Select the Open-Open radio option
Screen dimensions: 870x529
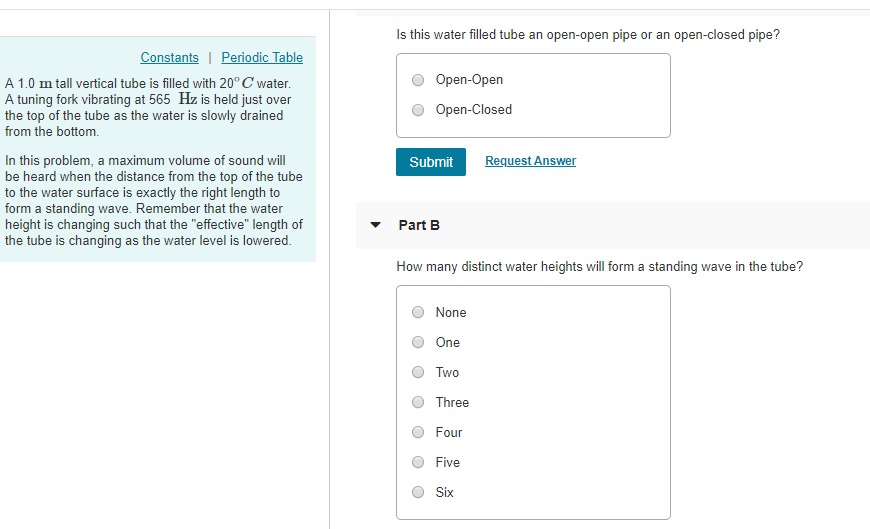[x=418, y=80]
